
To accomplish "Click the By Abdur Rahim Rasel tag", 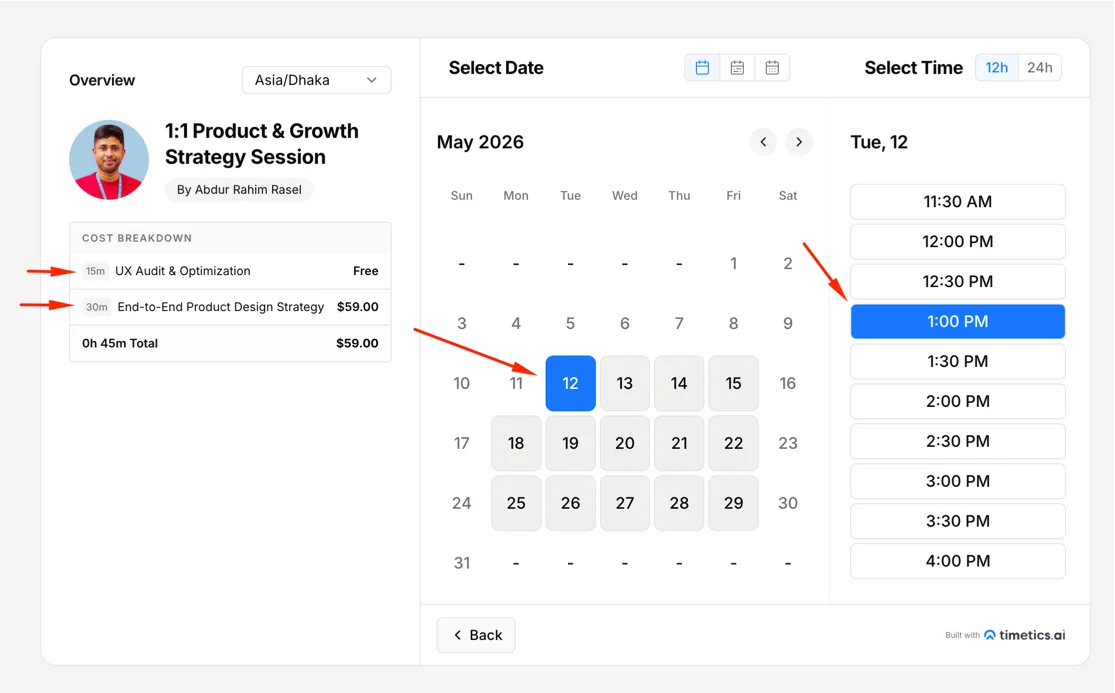I will (x=239, y=190).
